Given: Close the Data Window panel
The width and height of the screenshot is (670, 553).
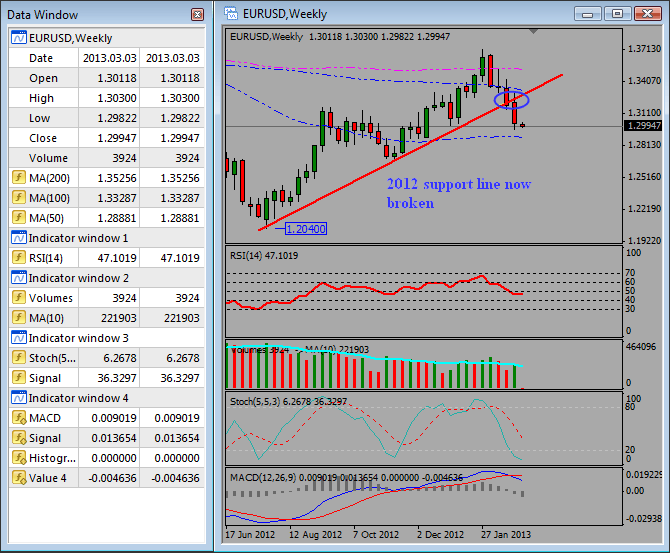Looking at the screenshot, I should 197,15.
